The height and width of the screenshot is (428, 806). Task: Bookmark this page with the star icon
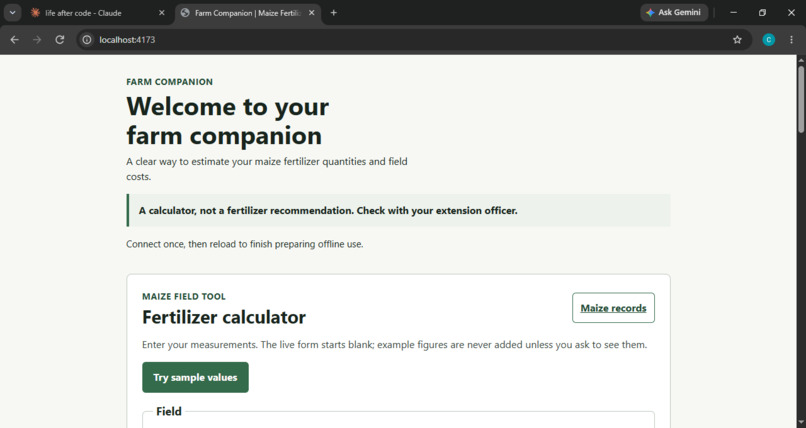coord(737,40)
